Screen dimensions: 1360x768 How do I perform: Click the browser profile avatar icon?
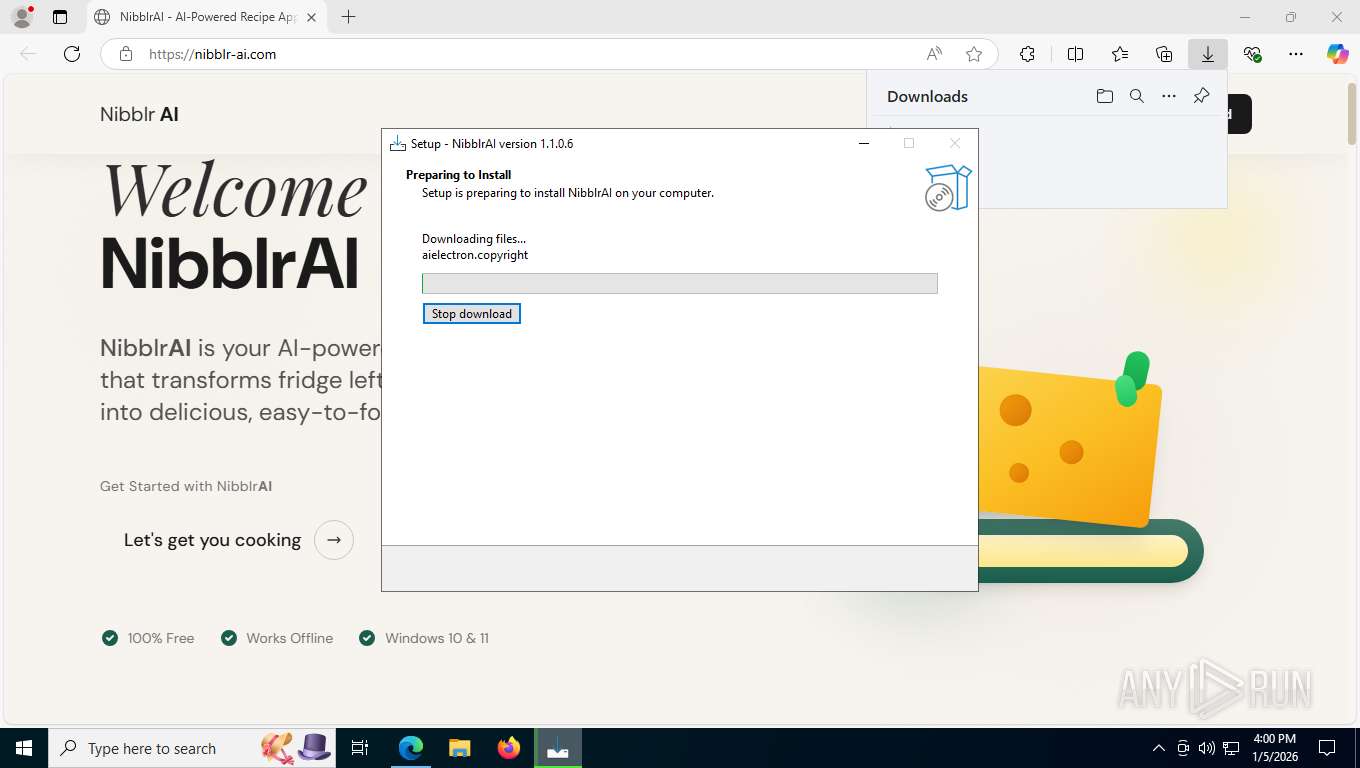coord(21,17)
